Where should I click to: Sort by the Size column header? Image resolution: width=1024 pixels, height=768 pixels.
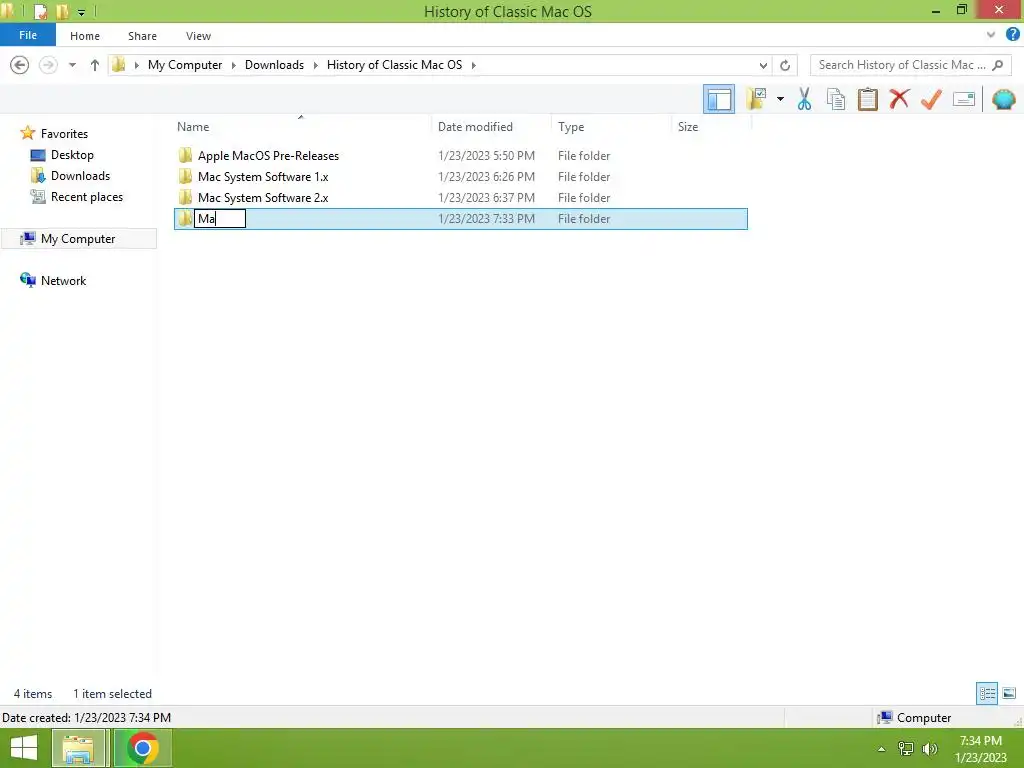pyautogui.click(x=688, y=127)
